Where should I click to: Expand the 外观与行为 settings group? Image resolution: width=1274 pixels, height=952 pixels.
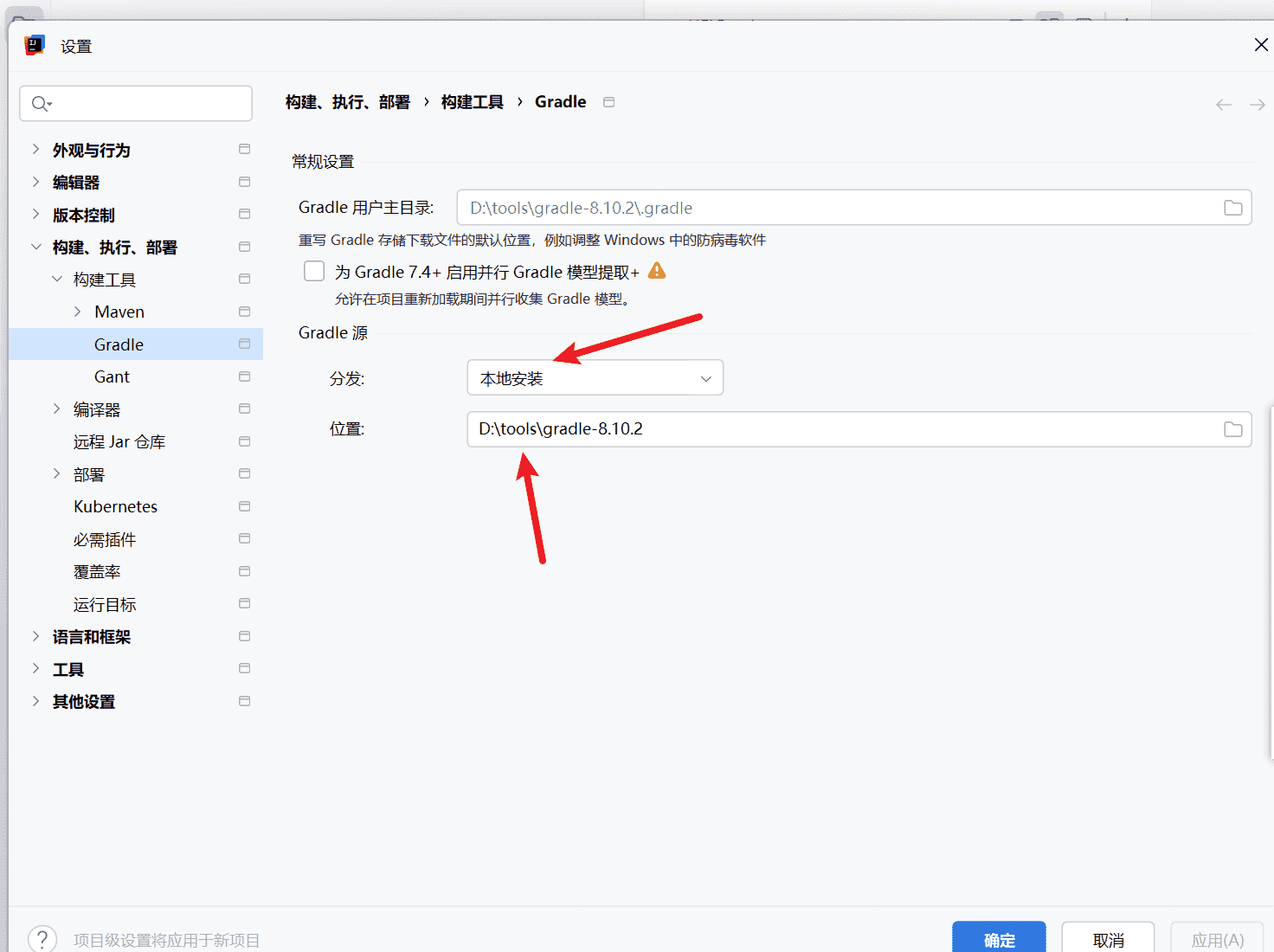(x=35, y=150)
